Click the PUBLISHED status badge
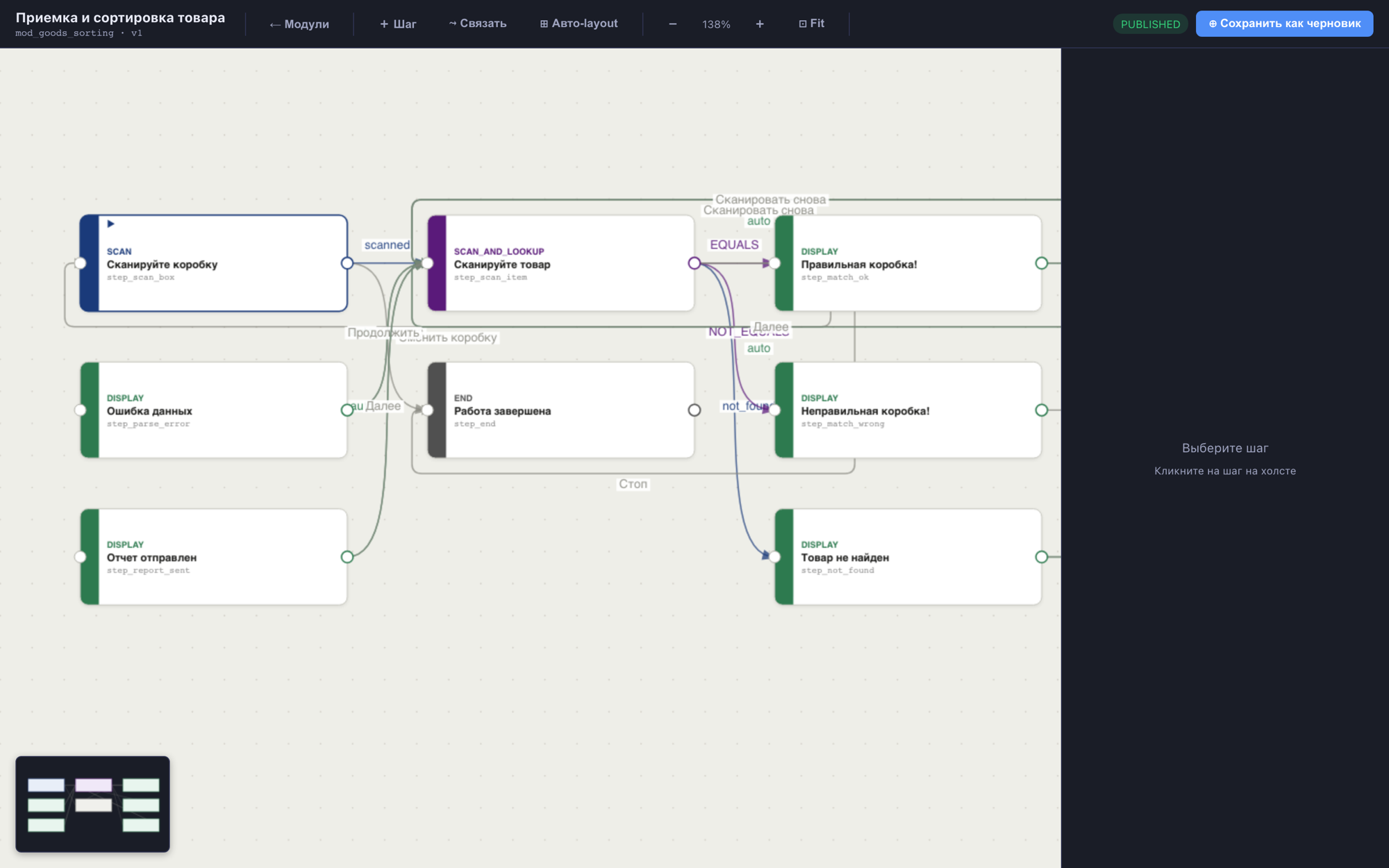Viewport: 1389px width, 868px height. point(1150,24)
